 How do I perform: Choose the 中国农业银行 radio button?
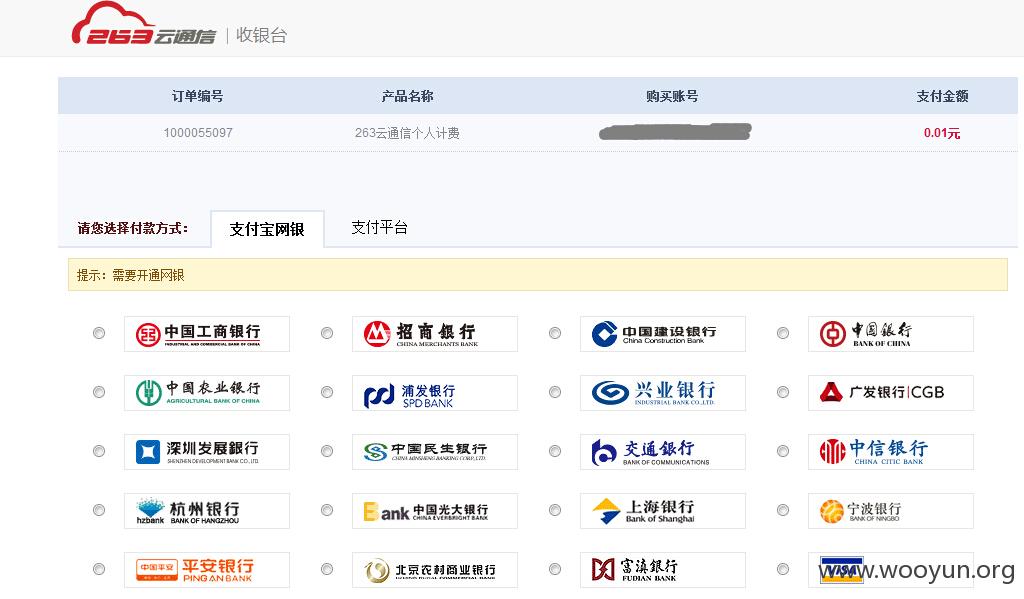click(x=99, y=392)
